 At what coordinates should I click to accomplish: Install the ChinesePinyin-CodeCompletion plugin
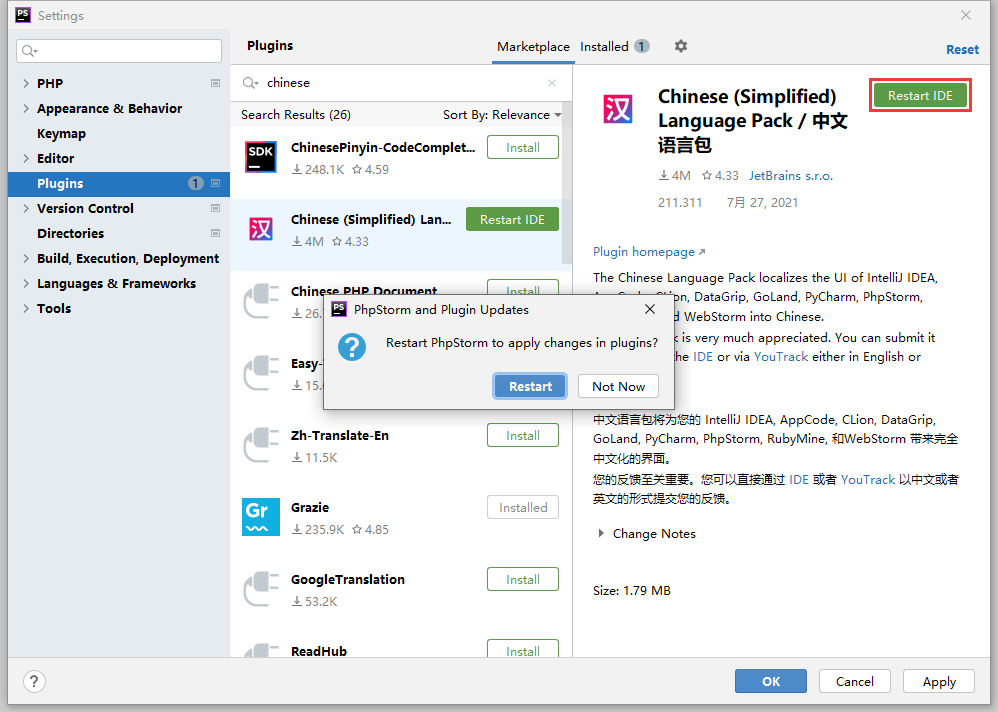point(523,148)
